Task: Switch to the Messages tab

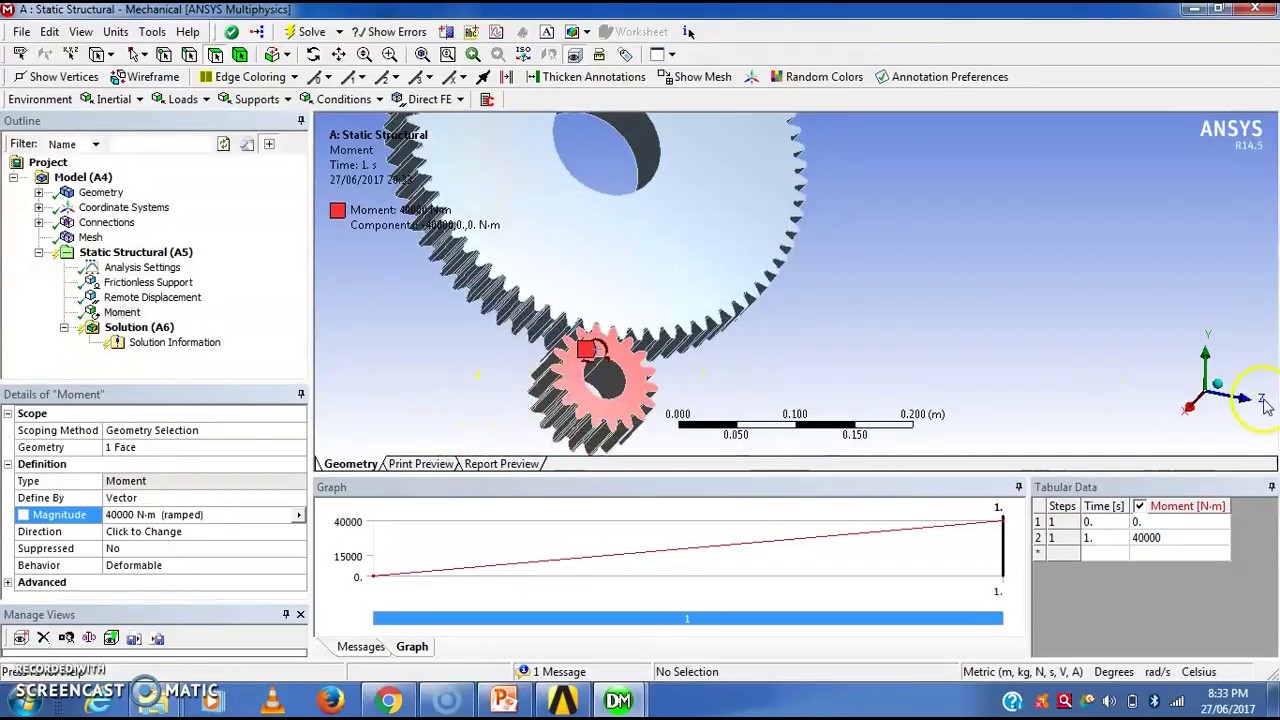Action: tap(360, 647)
